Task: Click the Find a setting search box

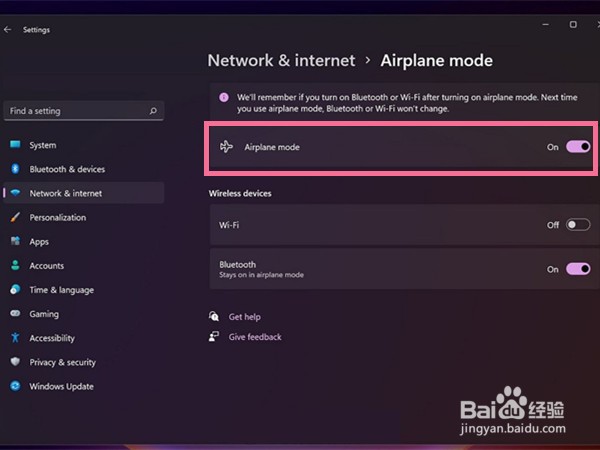Action: point(75,111)
